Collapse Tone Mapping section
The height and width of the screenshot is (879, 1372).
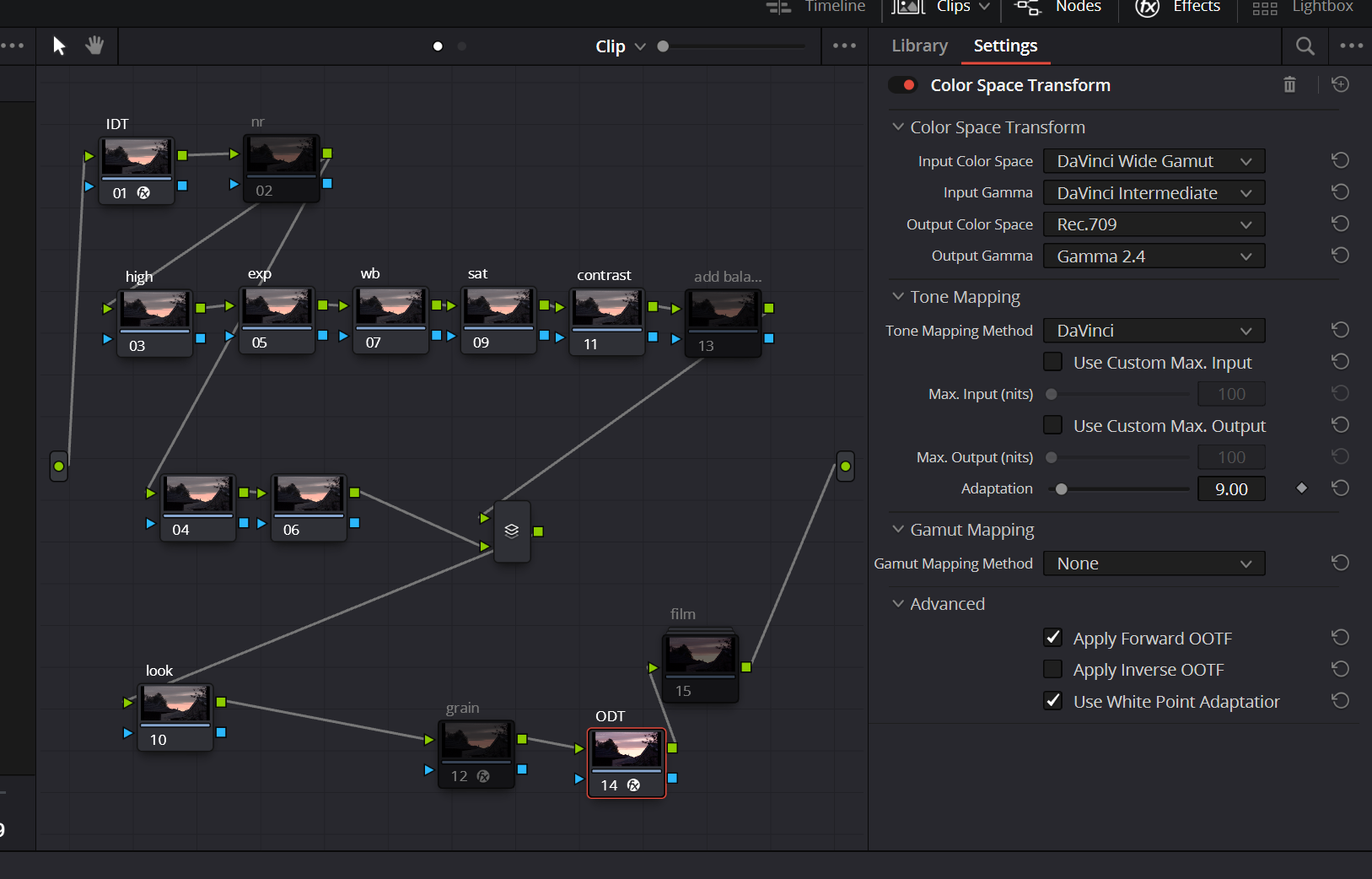pyautogui.click(x=898, y=296)
